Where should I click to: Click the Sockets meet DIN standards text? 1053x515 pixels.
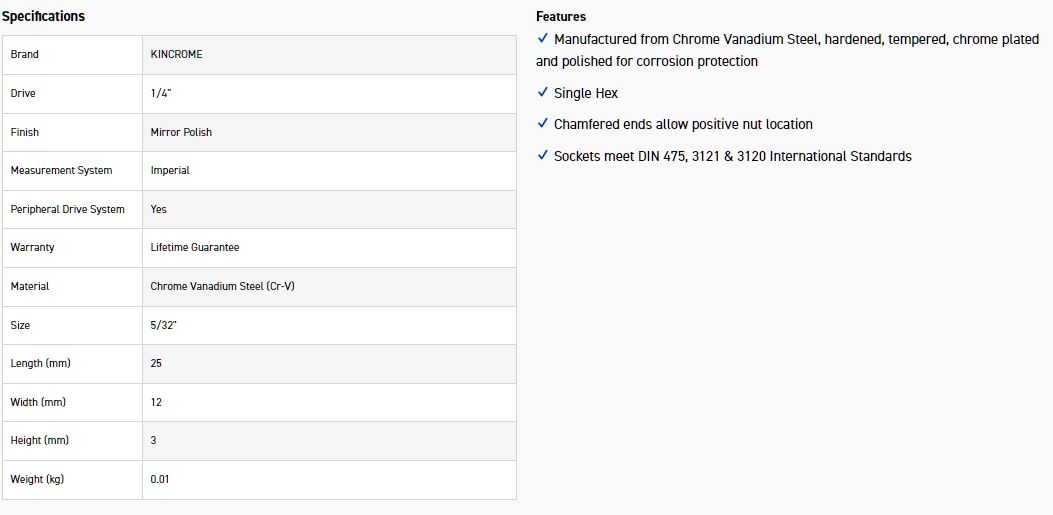[x=732, y=156]
